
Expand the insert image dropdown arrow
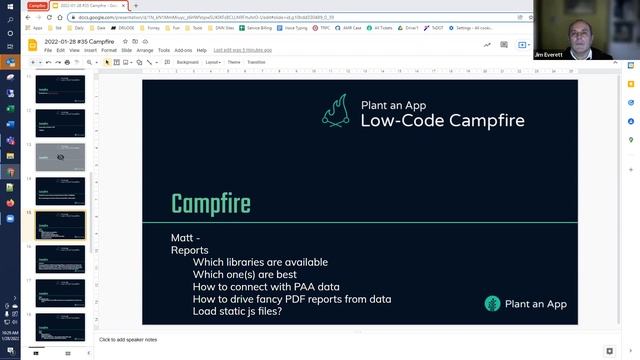pos(131,62)
